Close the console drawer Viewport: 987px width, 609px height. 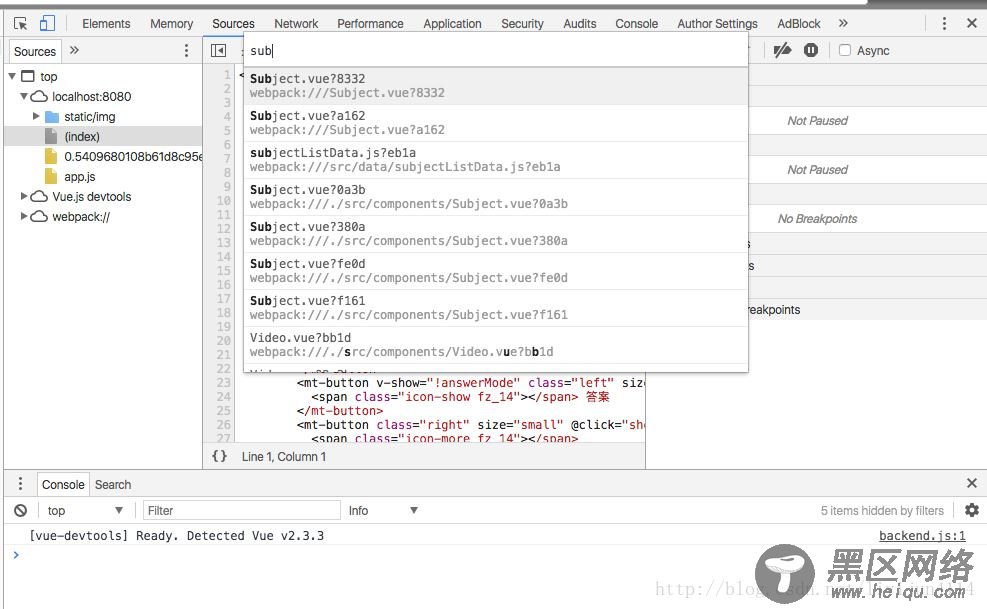tap(971, 483)
